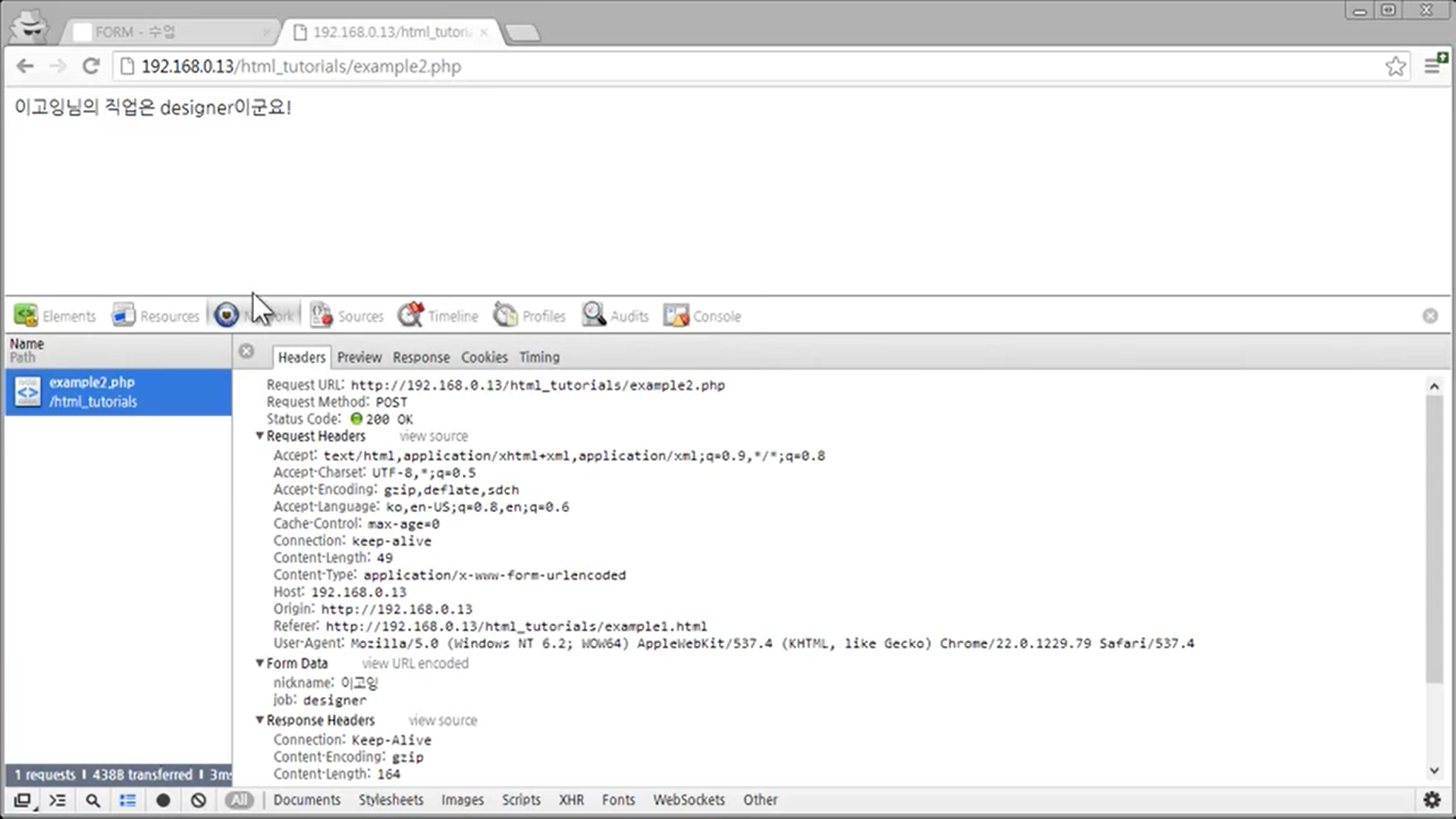Click the headers pane vertical scrollbar

tap(1433, 538)
